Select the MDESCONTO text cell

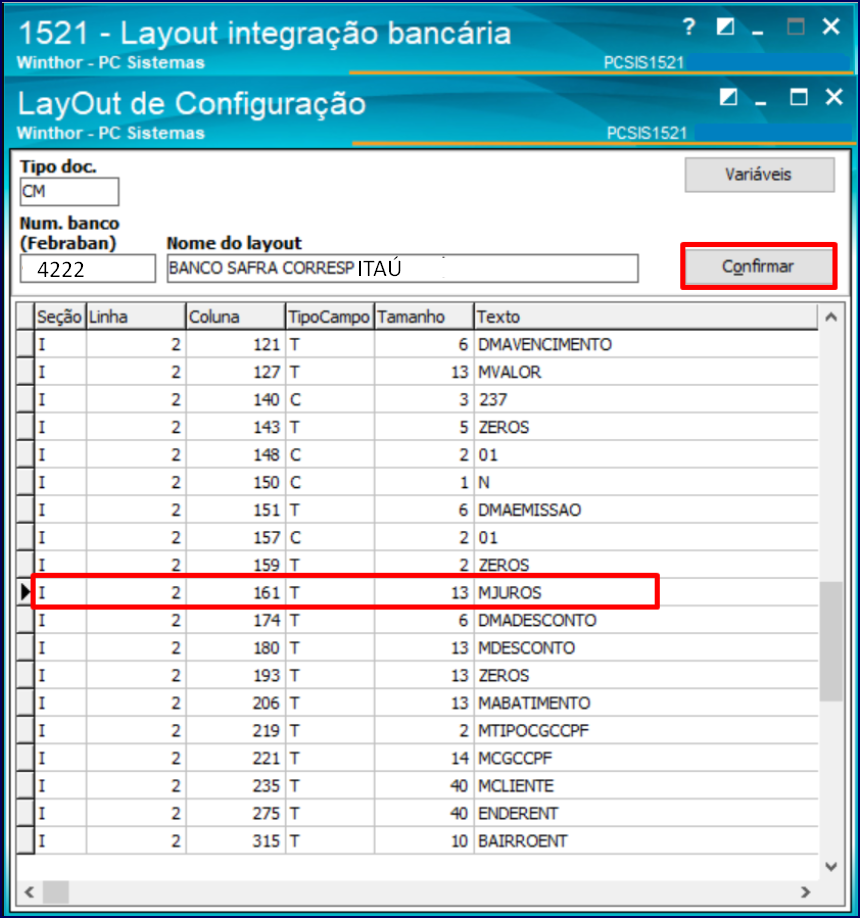pyautogui.click(x=646, y=648)
